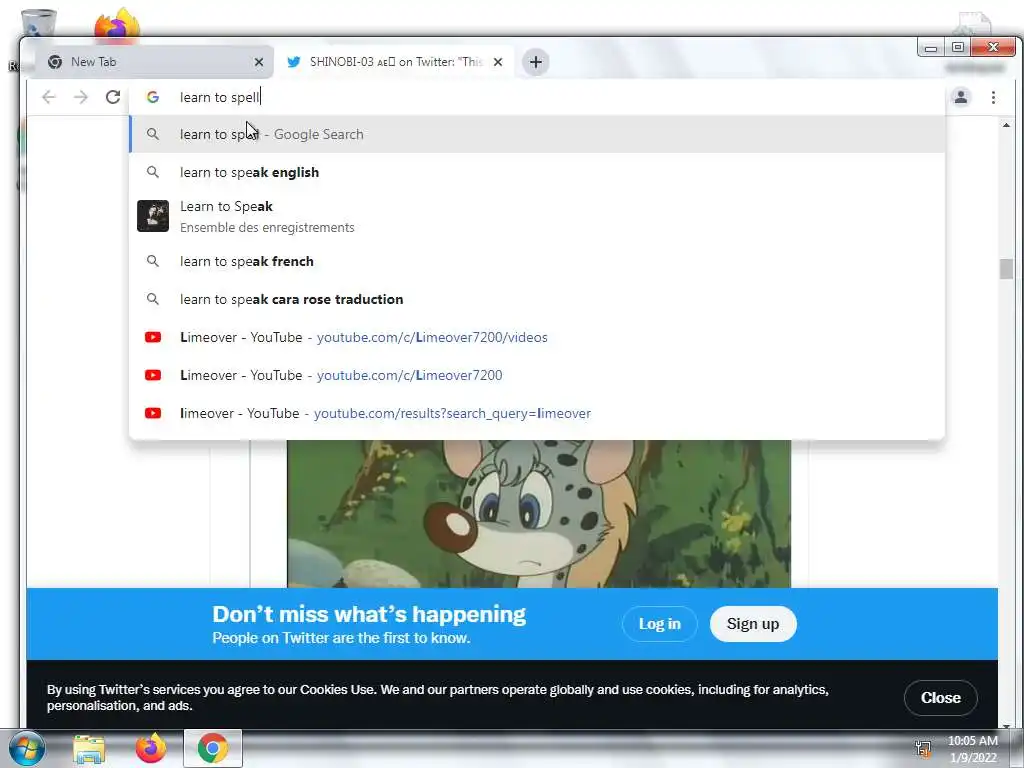Click the scrollbar up arrow
This screenshot has width=1024, height=768.
[1006, 124]
